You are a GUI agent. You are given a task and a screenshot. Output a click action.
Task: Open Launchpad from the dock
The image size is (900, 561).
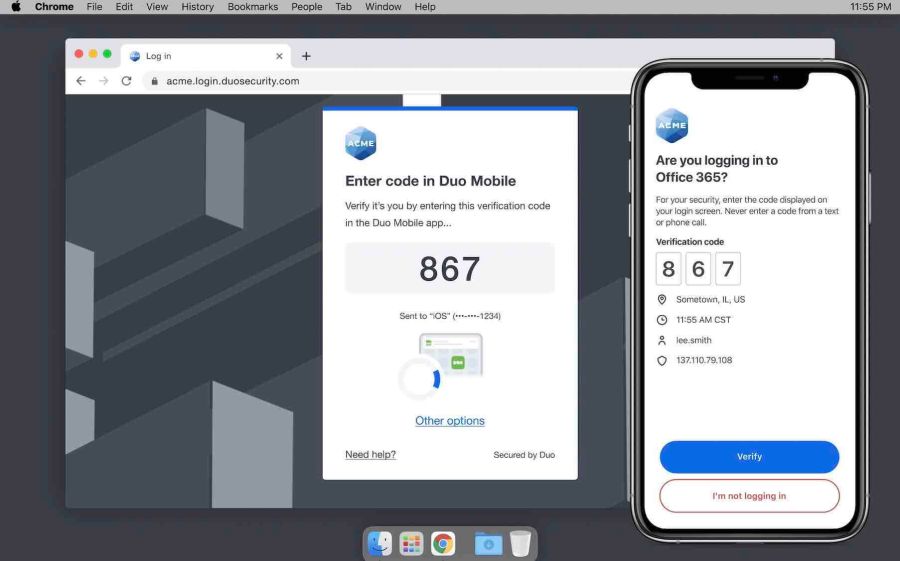click(x=411, y=543)
